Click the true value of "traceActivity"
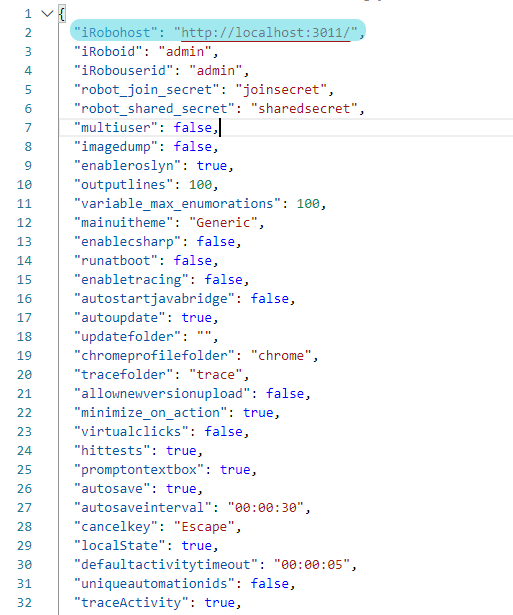 [220, 602]
